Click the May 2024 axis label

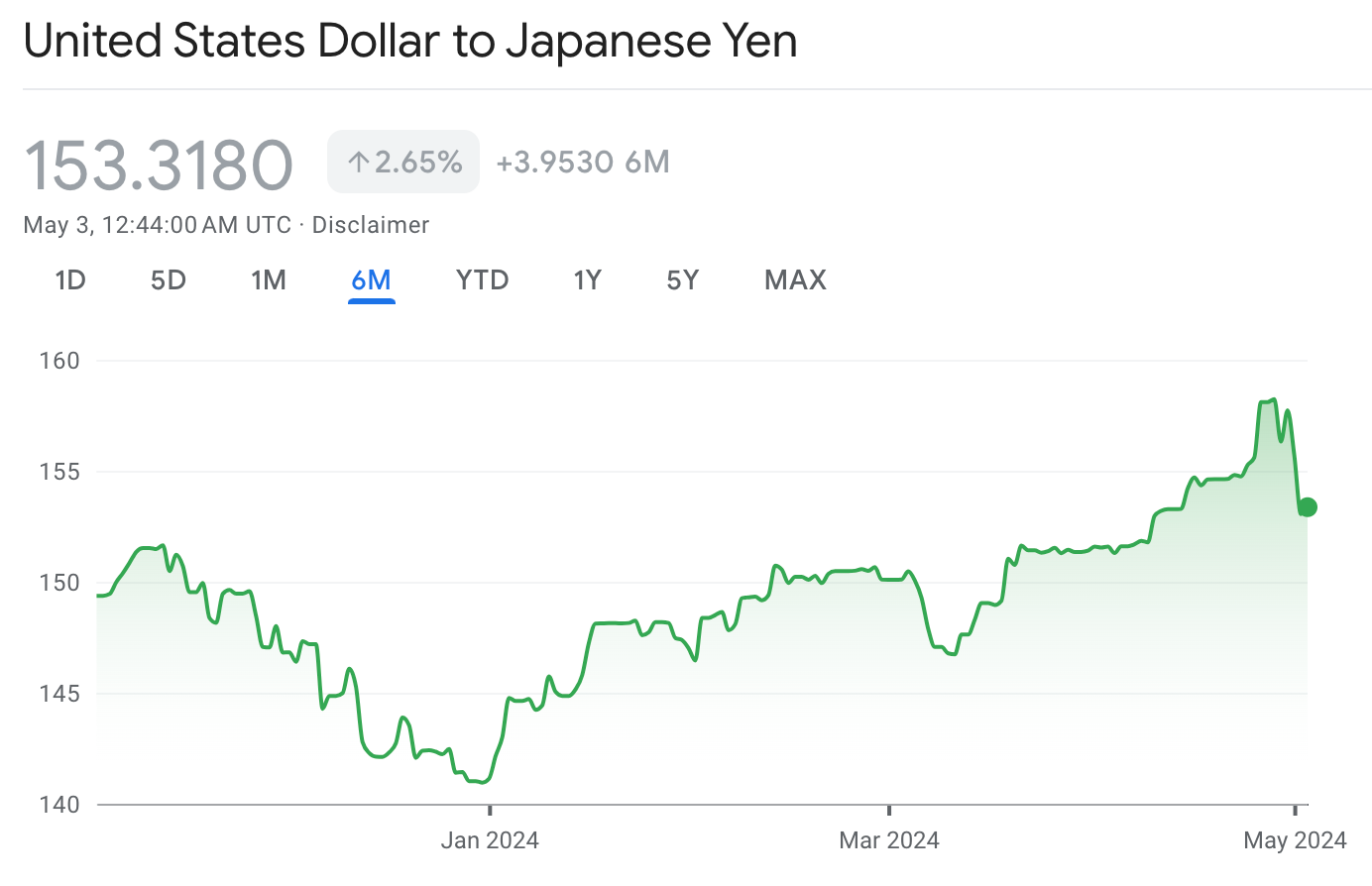click(1294, 839)
